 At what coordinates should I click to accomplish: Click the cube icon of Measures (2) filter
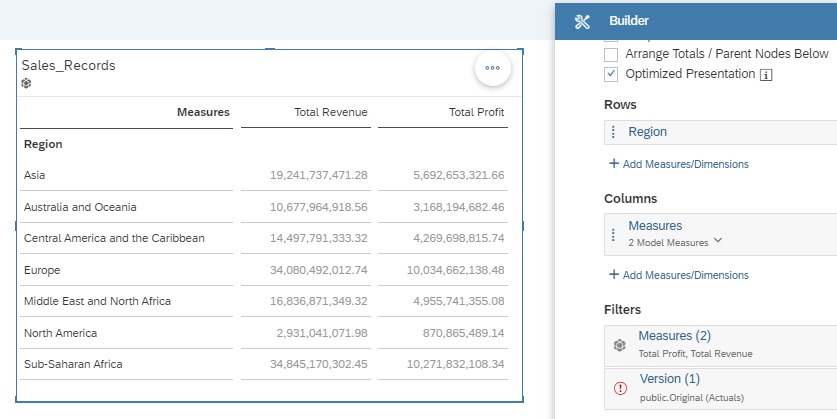tap(619, 346)
